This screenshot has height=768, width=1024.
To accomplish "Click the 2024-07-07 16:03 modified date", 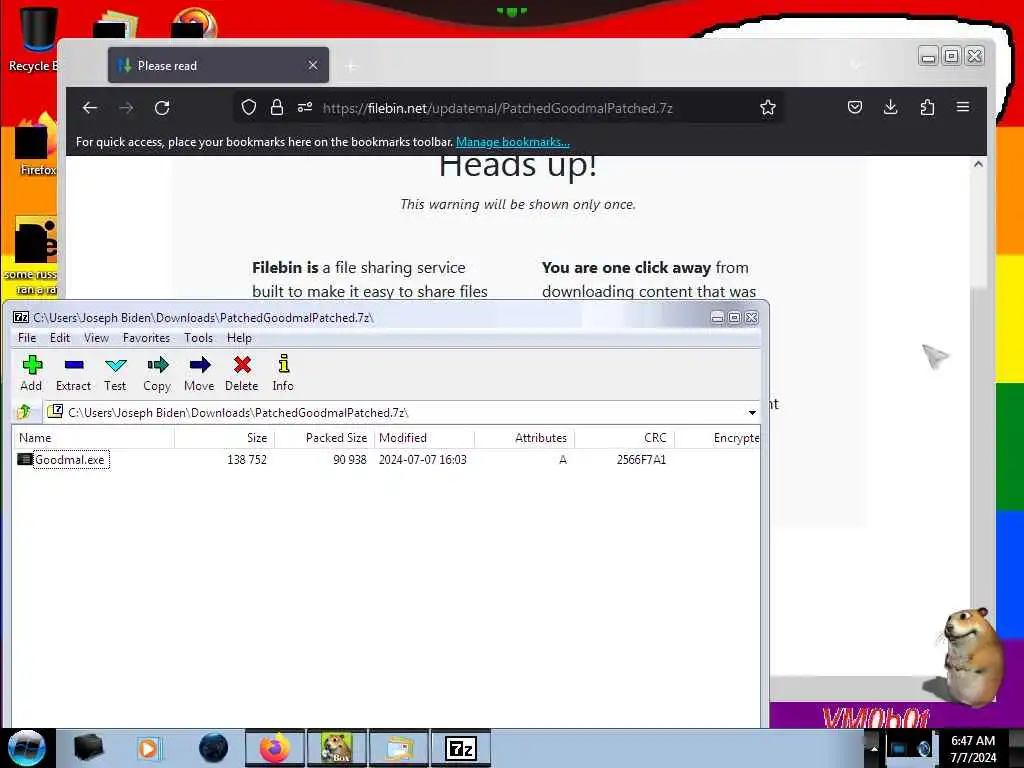I will pos(423,460).
